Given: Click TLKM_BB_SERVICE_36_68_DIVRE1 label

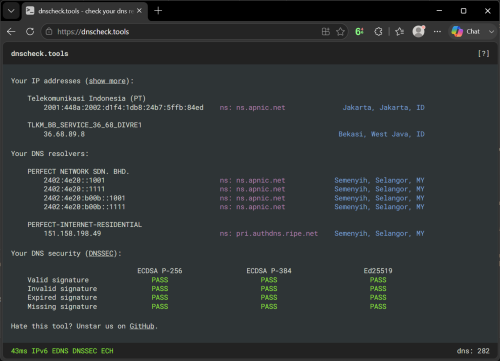Looking at the screenshot, I should [x=85, y=125].
